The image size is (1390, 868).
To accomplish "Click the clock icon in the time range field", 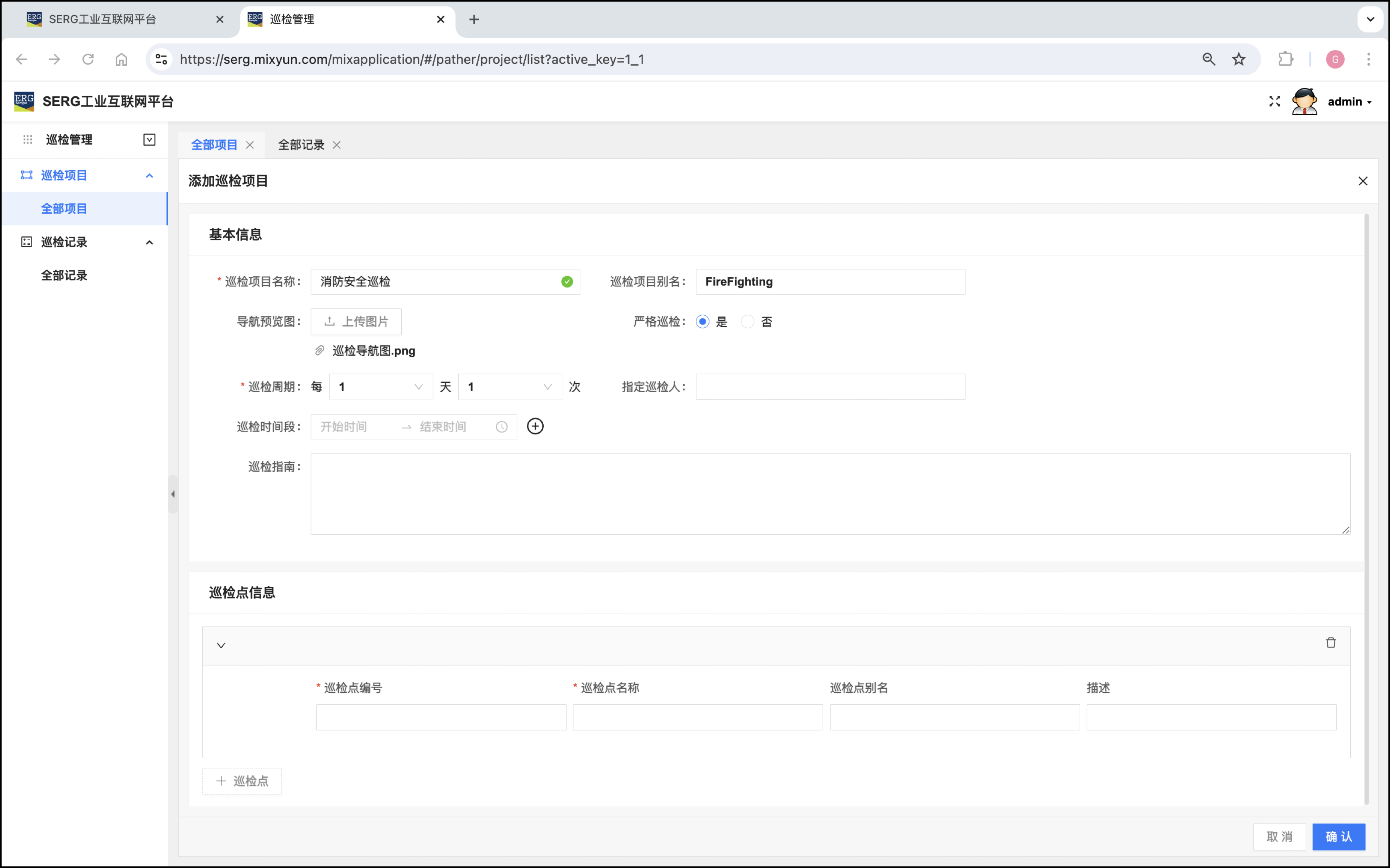I will pos(502,427).
